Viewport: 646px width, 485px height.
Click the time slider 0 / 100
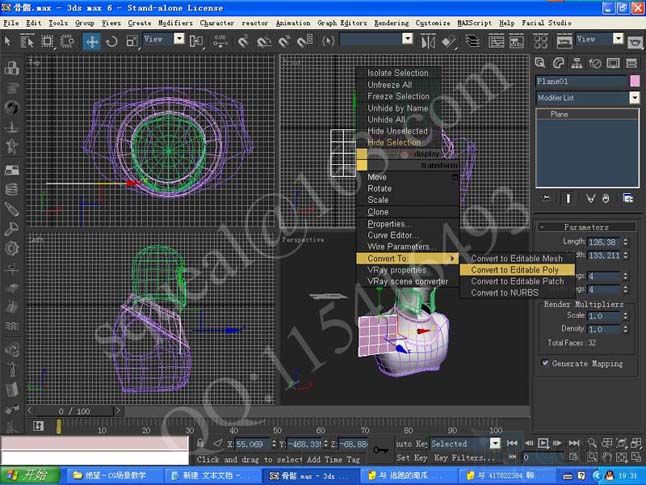click(74, 411)
